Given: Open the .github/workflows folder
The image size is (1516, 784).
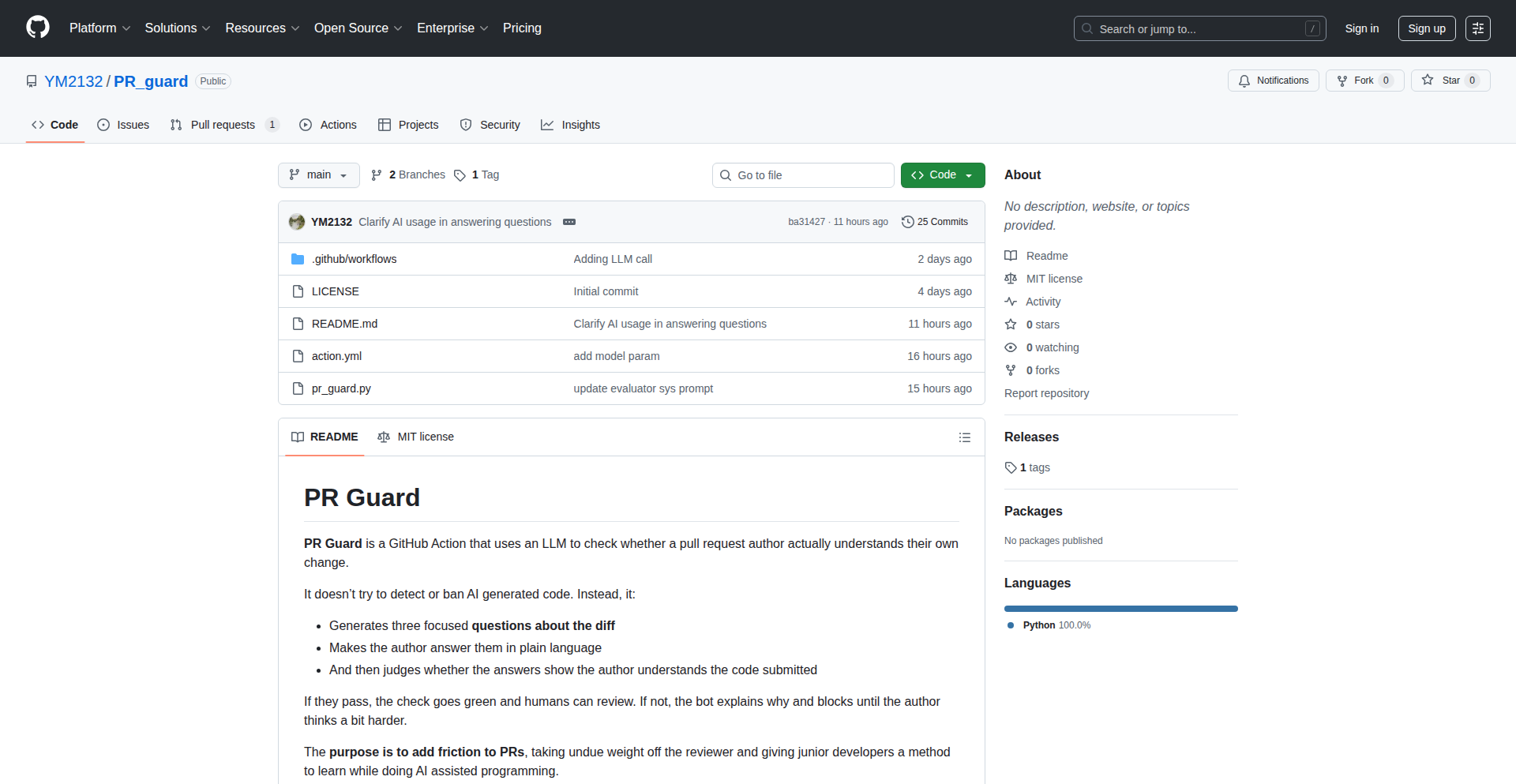Looking at the screenshot, I should tap(354, 259).
